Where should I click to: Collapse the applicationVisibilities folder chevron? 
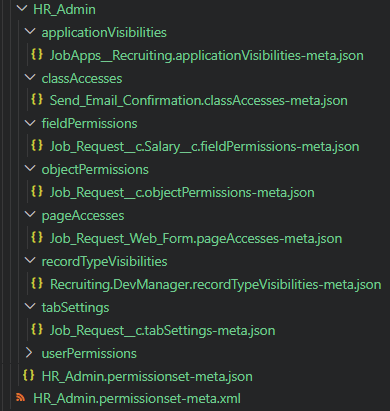coord(30,31)
